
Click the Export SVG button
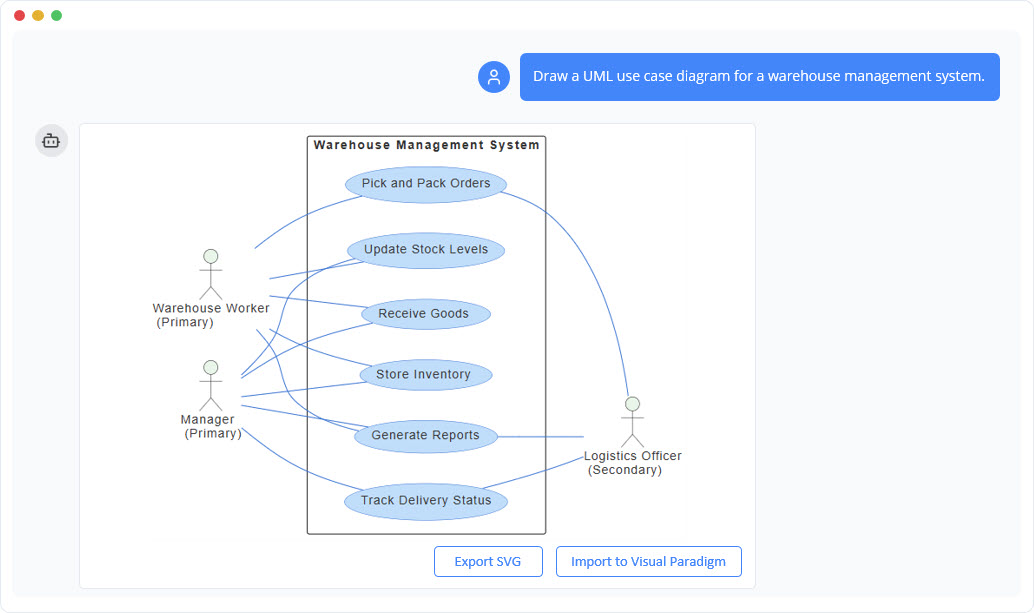(488, 561)
